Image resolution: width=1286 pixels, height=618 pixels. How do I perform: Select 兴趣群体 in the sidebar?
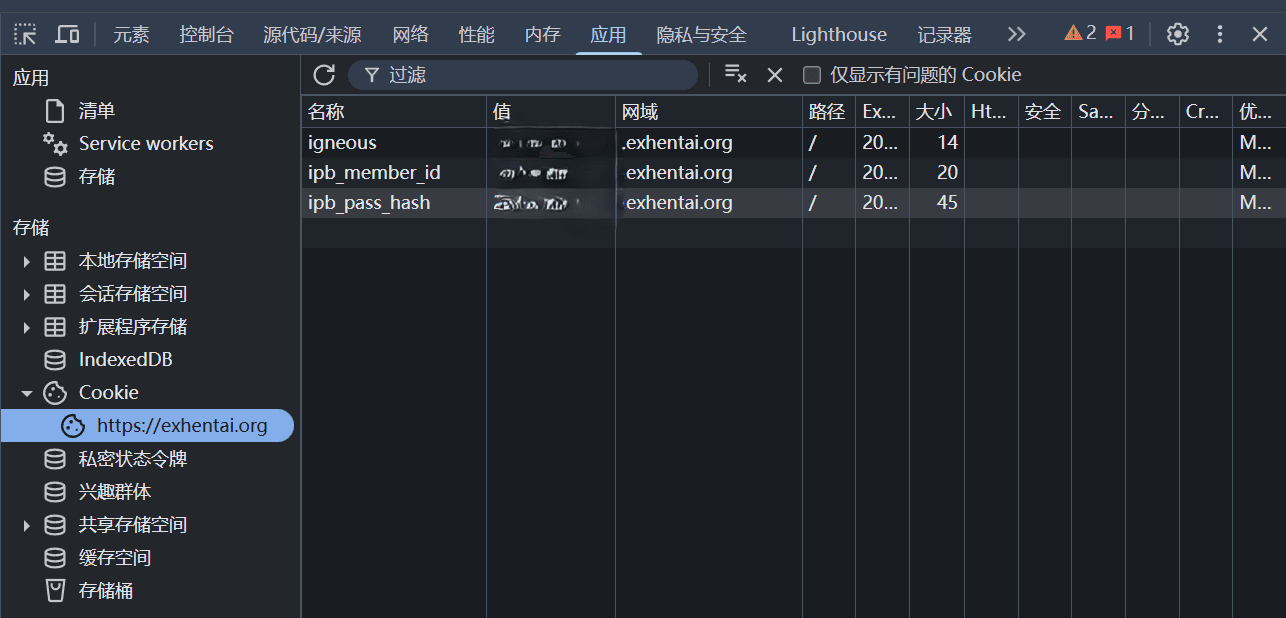115,492
